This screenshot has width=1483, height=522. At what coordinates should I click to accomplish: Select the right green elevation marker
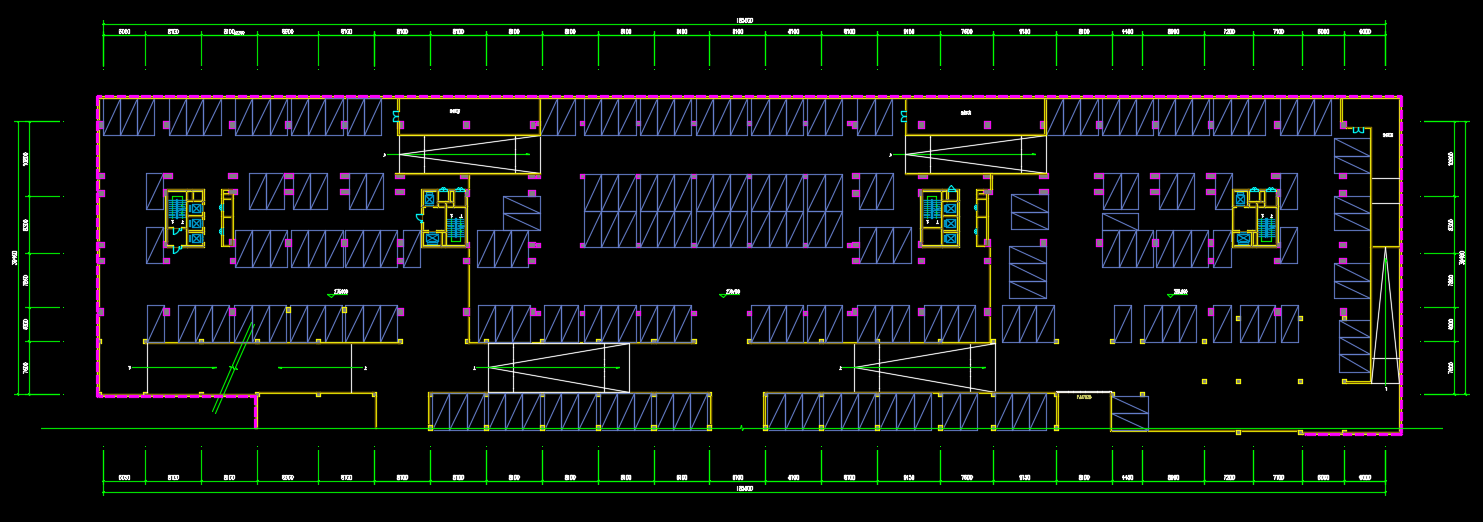coord(1179,292)
